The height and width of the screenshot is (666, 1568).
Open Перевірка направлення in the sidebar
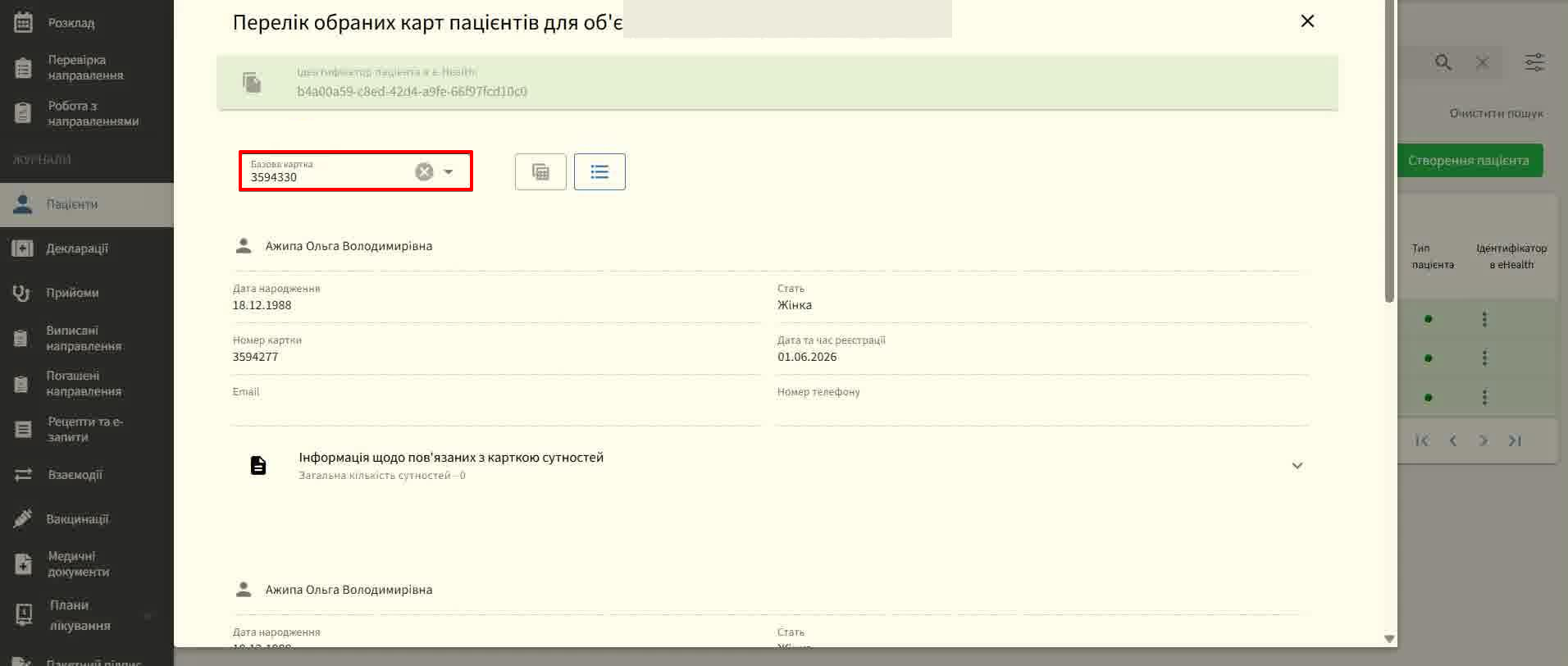point(87,67)
